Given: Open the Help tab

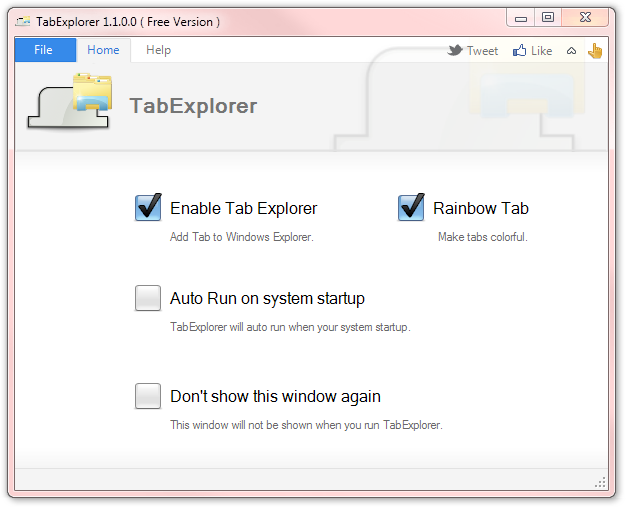Looking at the screenshot, I should tap(158, 50).
